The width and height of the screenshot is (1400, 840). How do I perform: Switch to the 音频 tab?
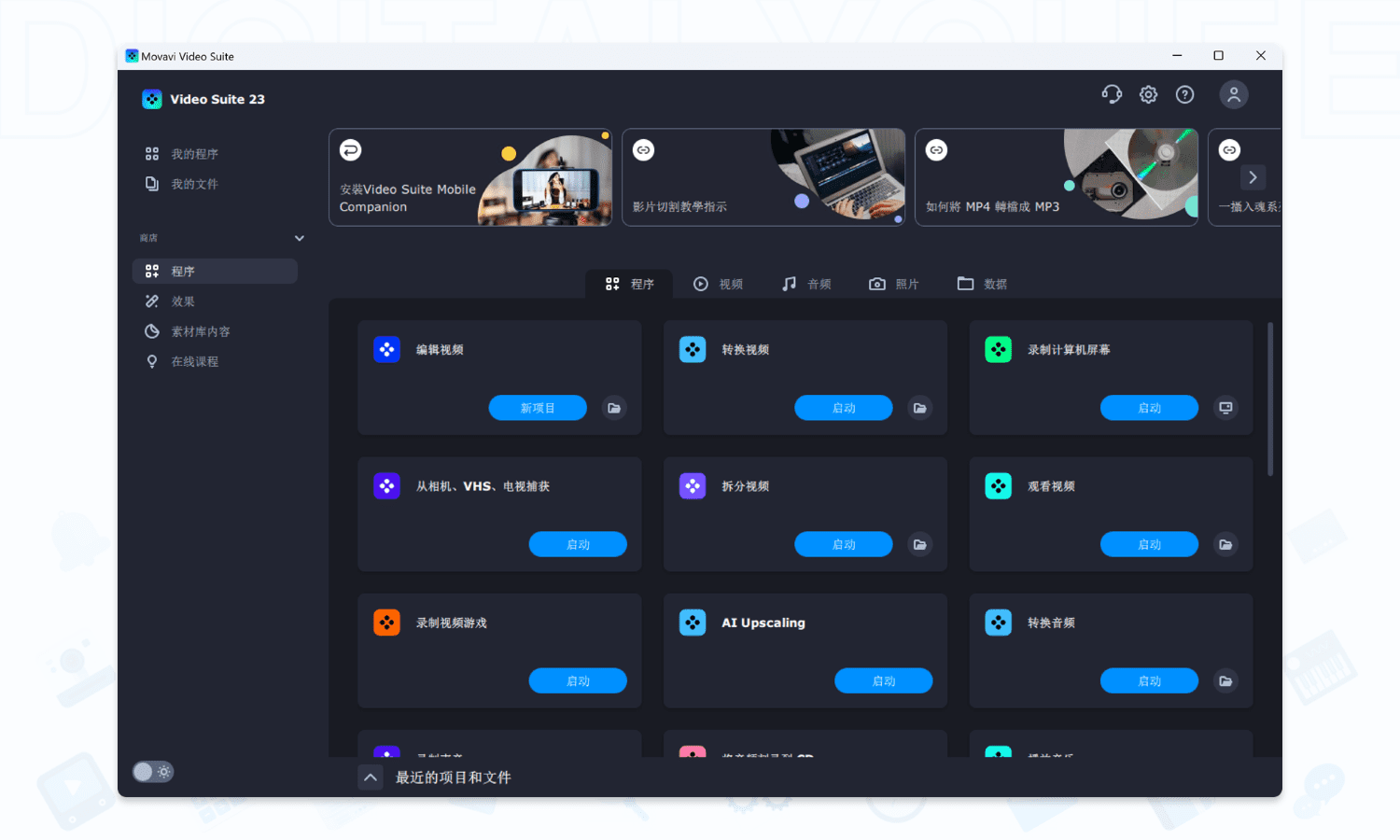[x=806, y=284]
